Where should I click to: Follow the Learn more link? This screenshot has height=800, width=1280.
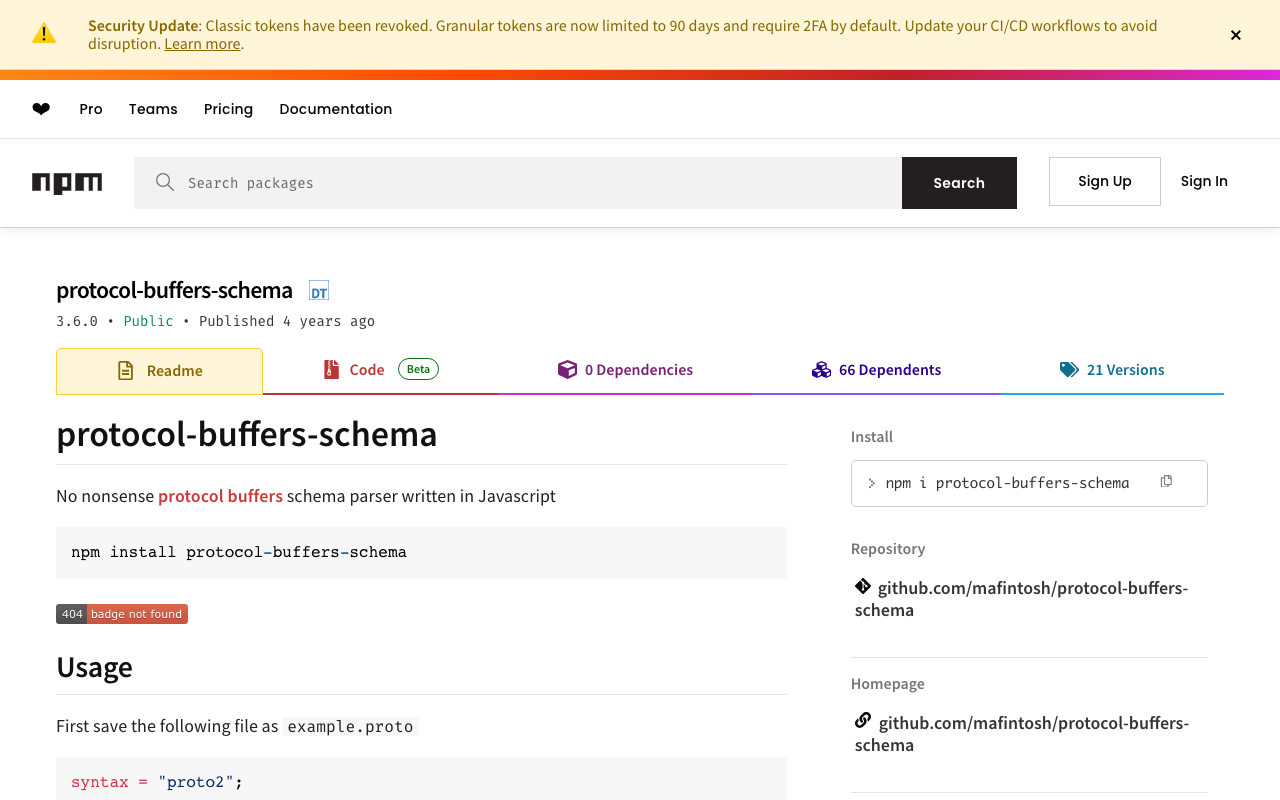[x=202, y=44]
